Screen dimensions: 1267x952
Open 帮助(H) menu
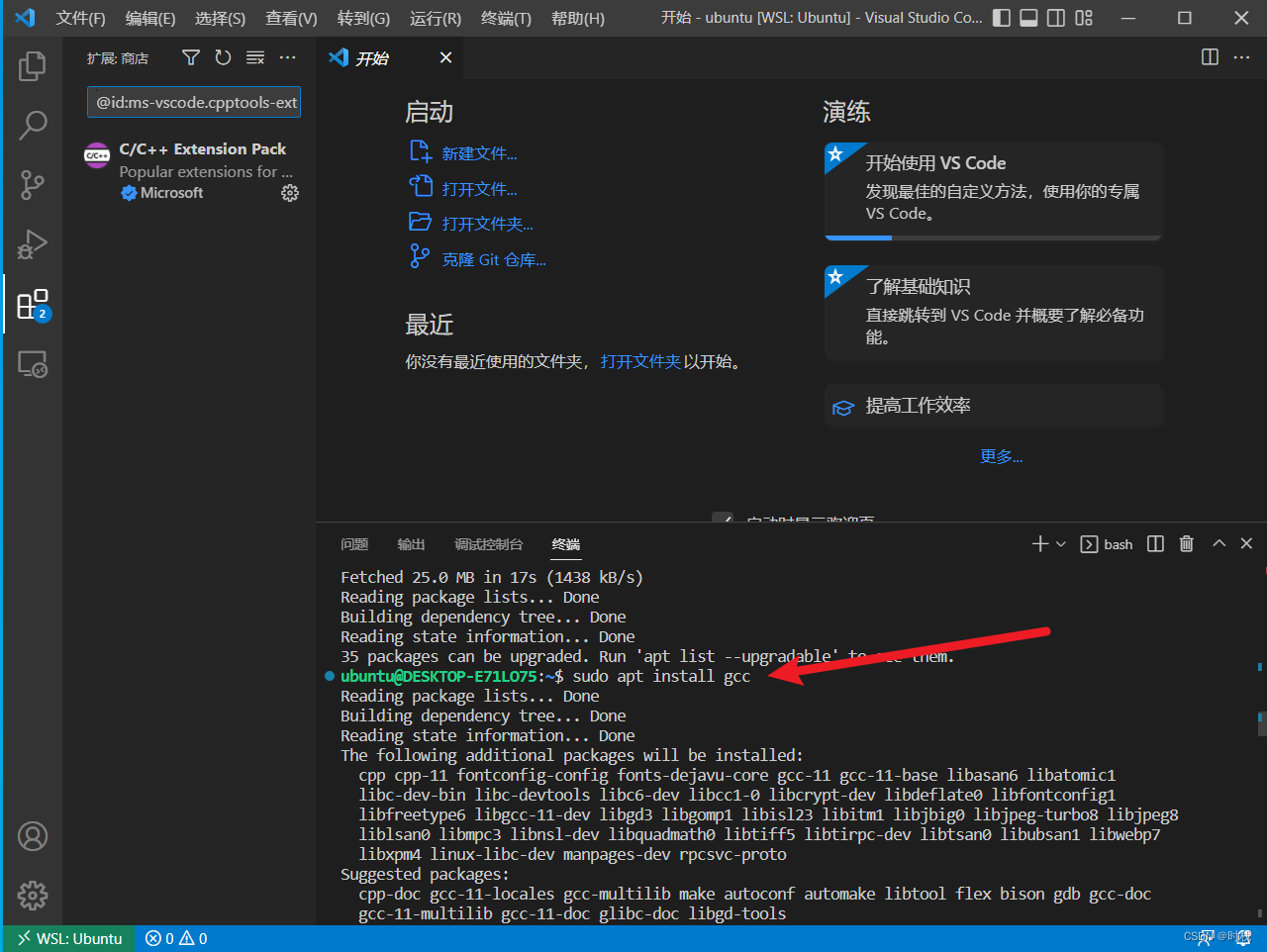[578, 18]
